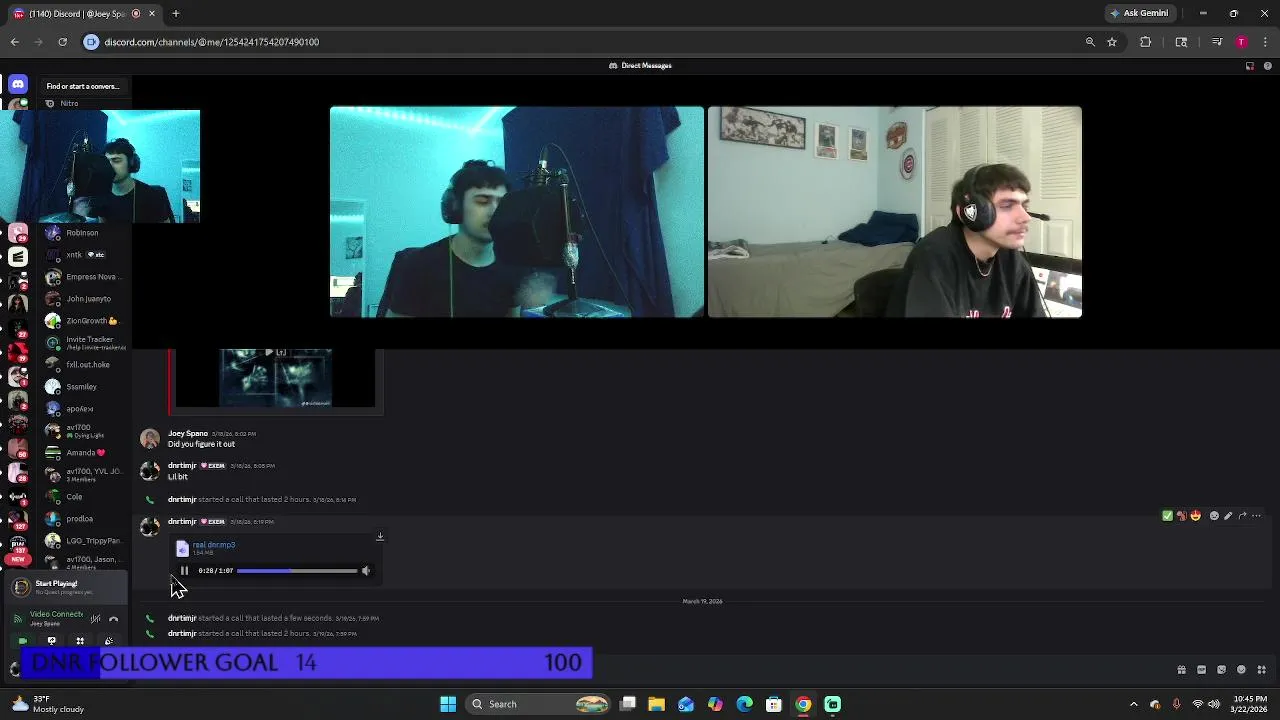Disconnect from the call
This screenshot has height=720, width=1280.
coord(113,619)
